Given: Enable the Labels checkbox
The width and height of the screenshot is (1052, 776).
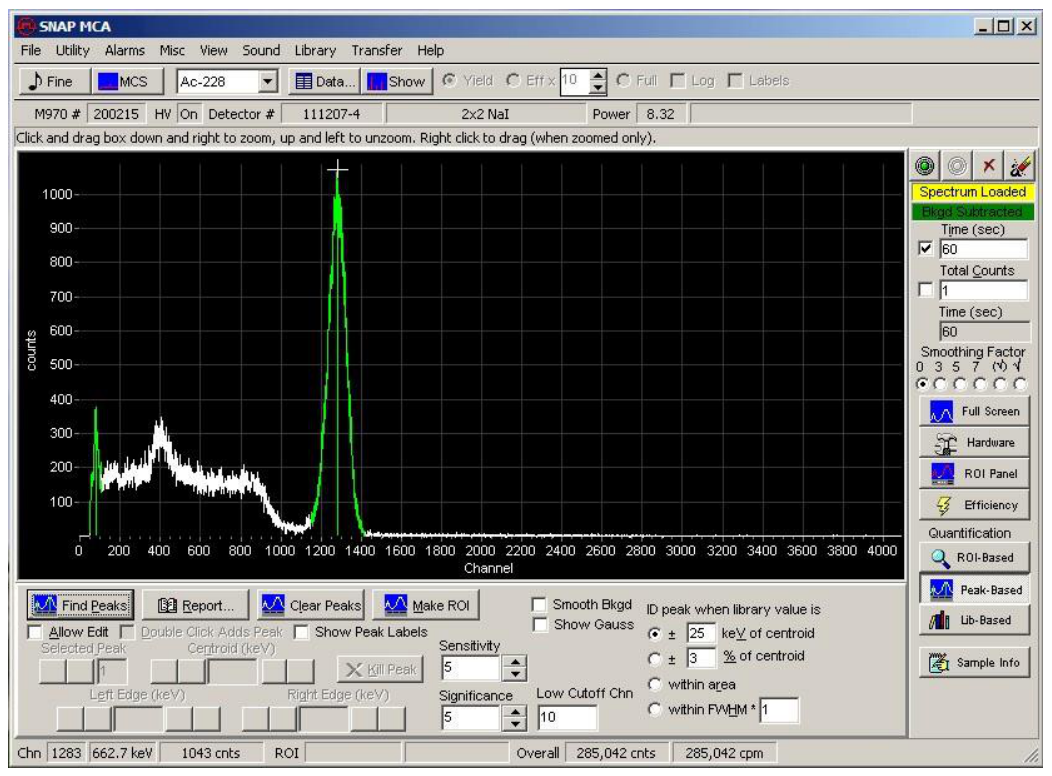Looking at the screenshot, I should [735, 81].
